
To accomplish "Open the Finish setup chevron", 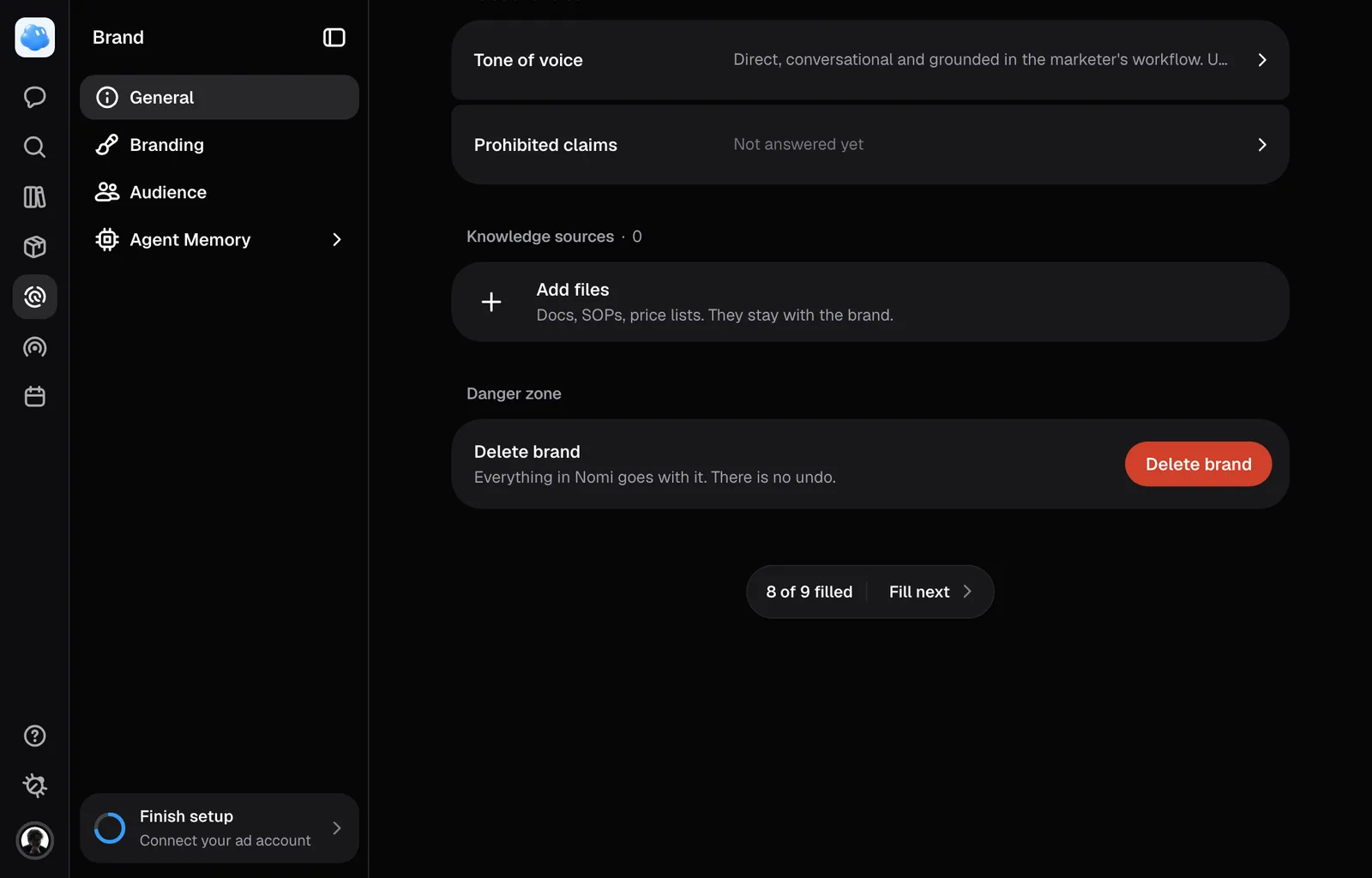I will pyautogui.click(x=337, y=828).
